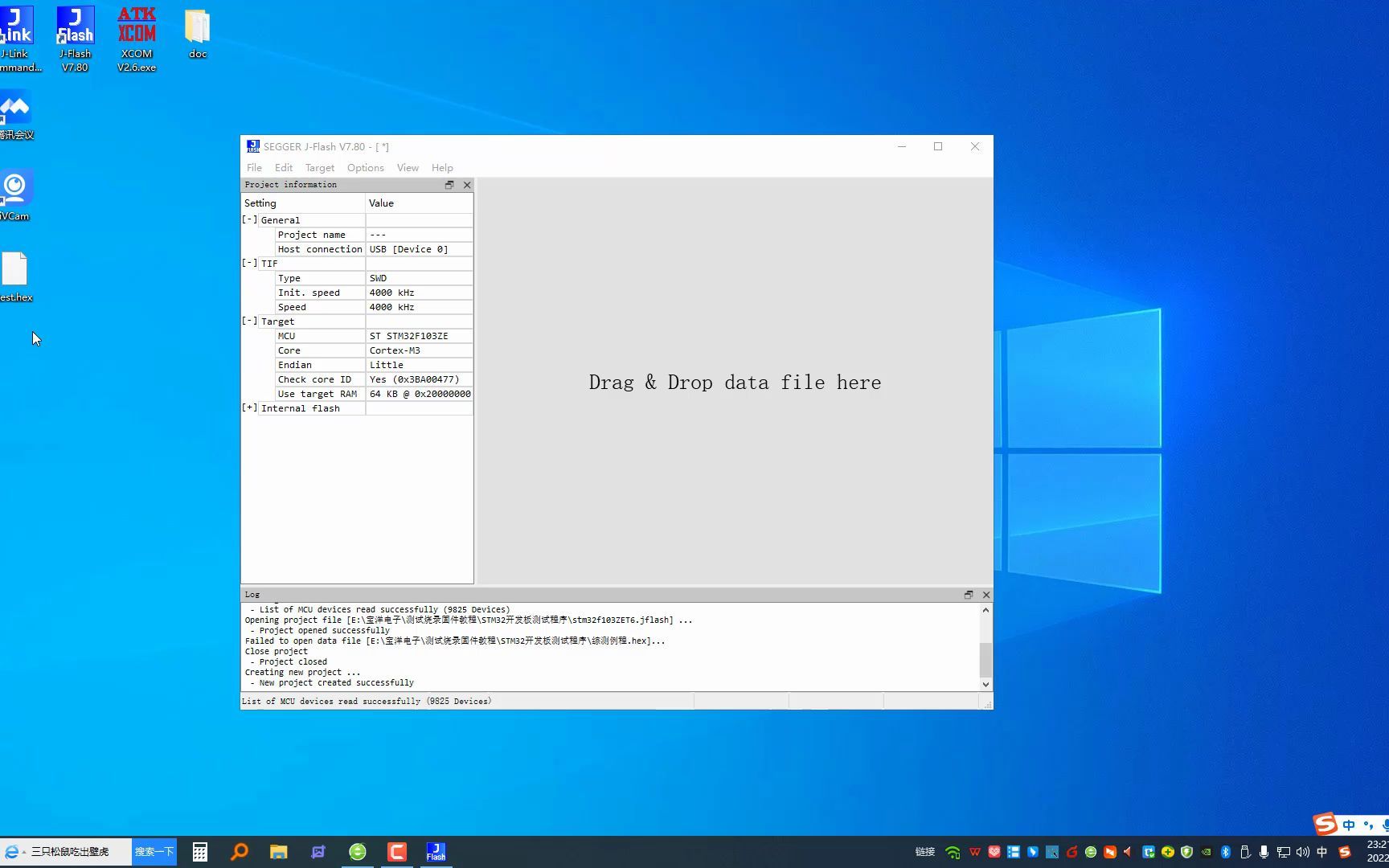The image size is (1389, 868).
Task: Click the Speed setting label
Action: pos(292,307)
